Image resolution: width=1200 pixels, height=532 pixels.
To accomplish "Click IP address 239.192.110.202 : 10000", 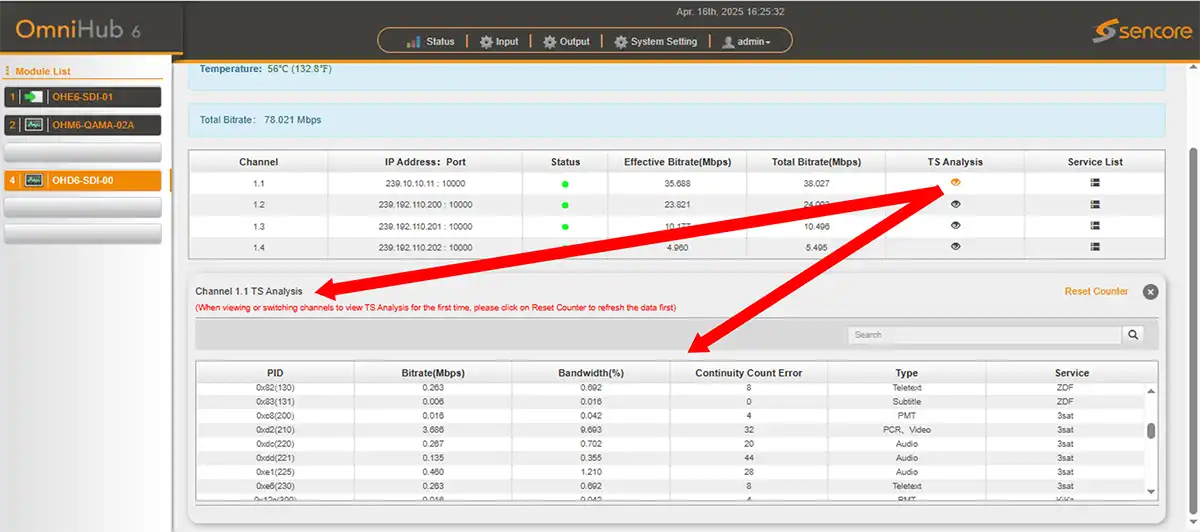I will point(426,247).
